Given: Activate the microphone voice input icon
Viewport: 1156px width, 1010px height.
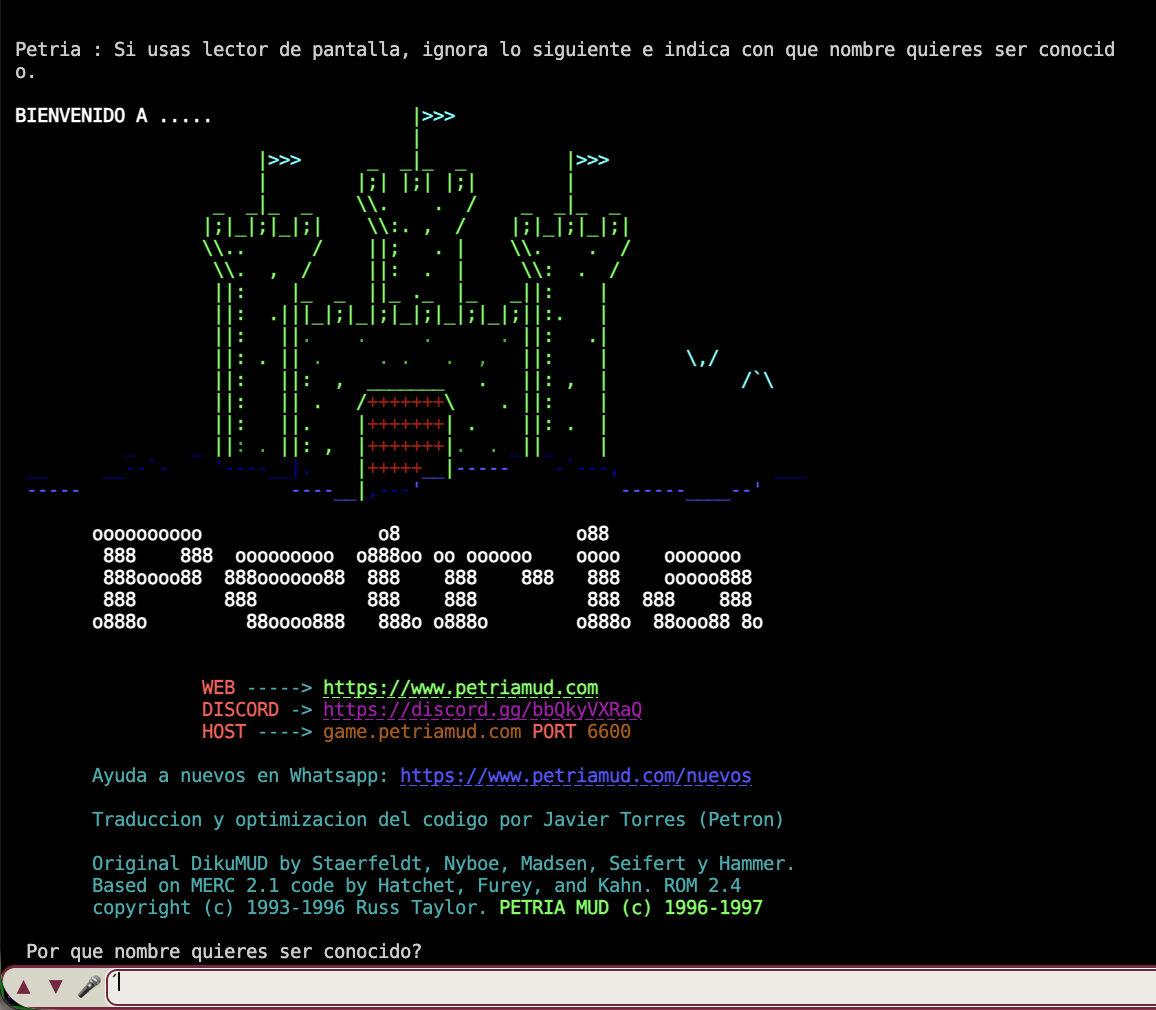Looking at the screenshot, I should 89,986.
